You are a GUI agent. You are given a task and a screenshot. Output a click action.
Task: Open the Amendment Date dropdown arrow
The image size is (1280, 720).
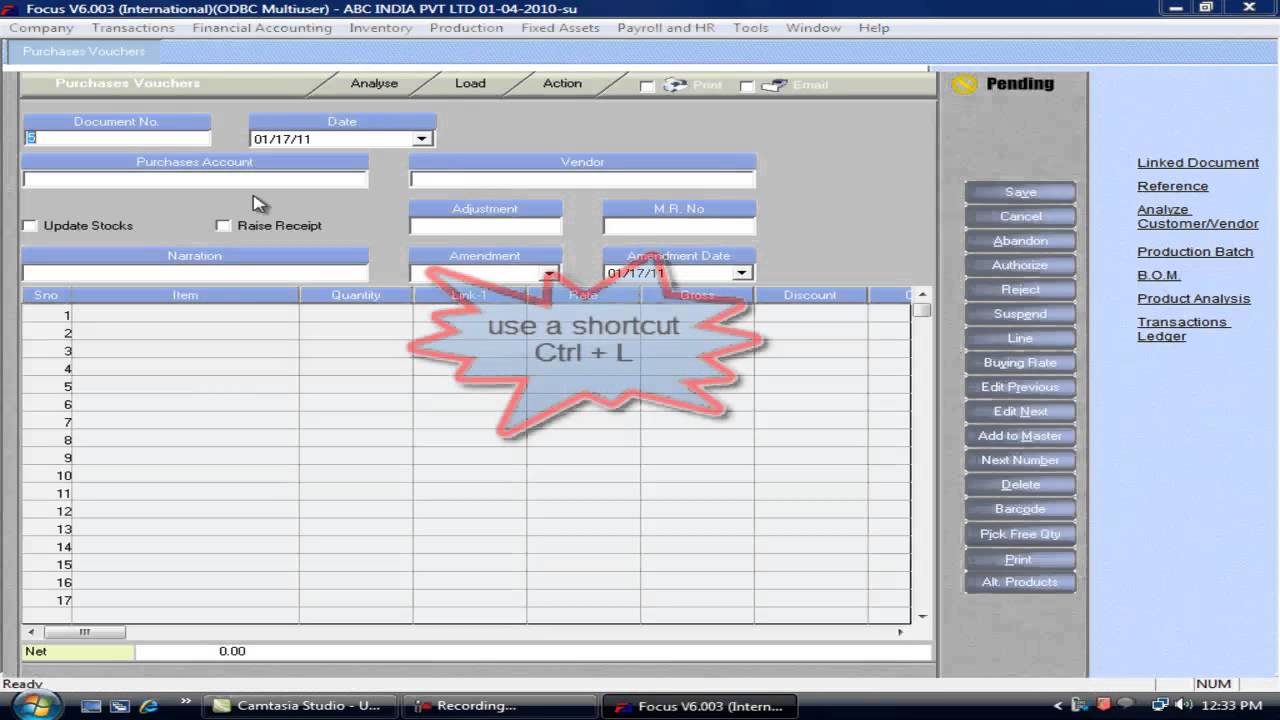741,273
